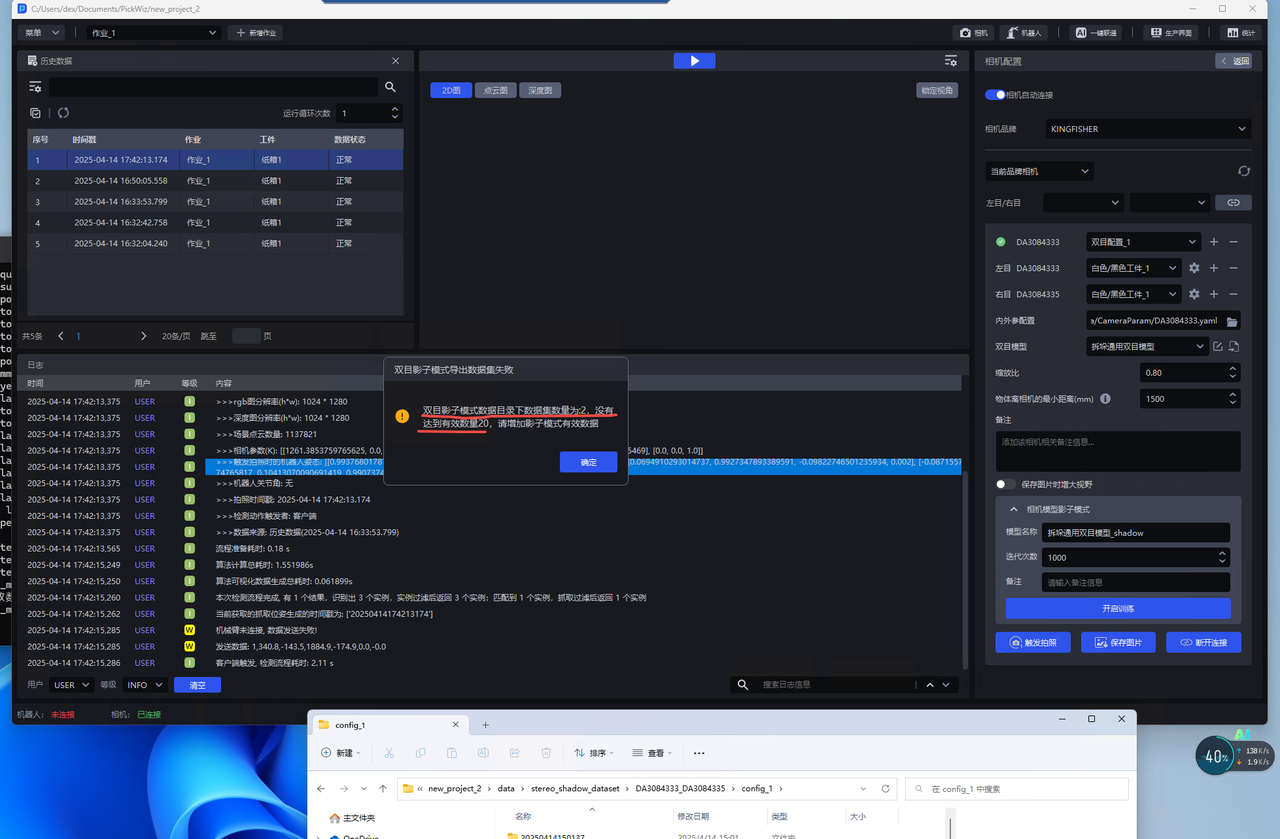Increase the scale ratio stepper value
This screenshot has height=839, width=1280.
pos(1232,368)
